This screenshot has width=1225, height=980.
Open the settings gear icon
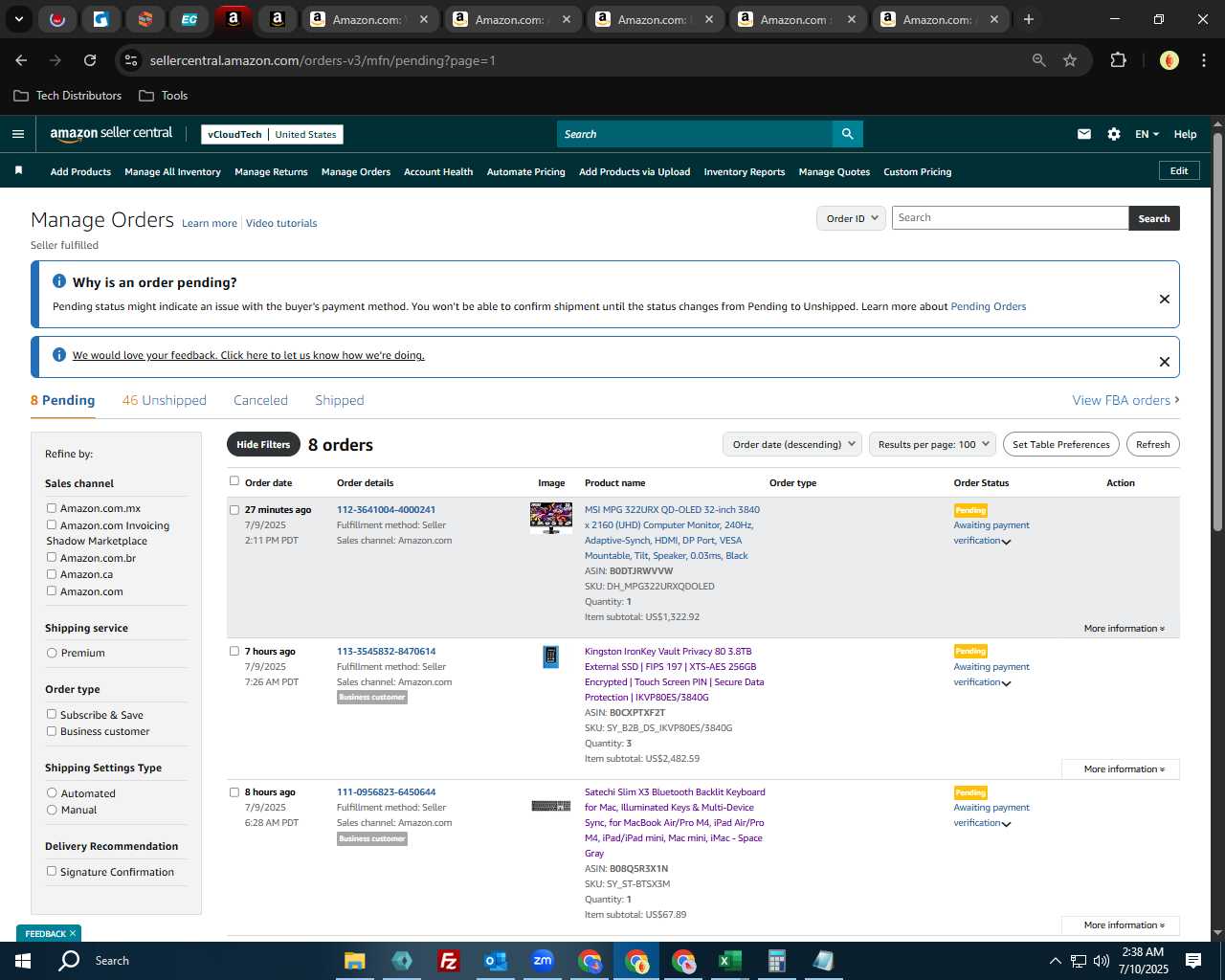pyautogui.click(x=1114, y=134)
